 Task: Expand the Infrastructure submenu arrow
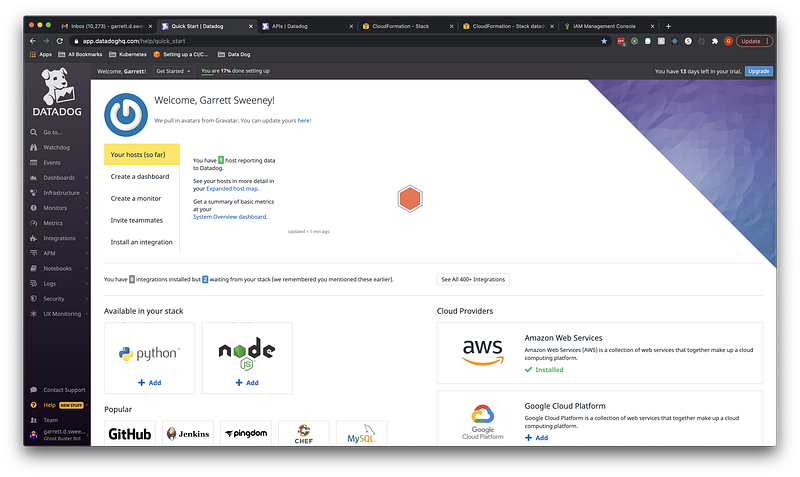87,193
